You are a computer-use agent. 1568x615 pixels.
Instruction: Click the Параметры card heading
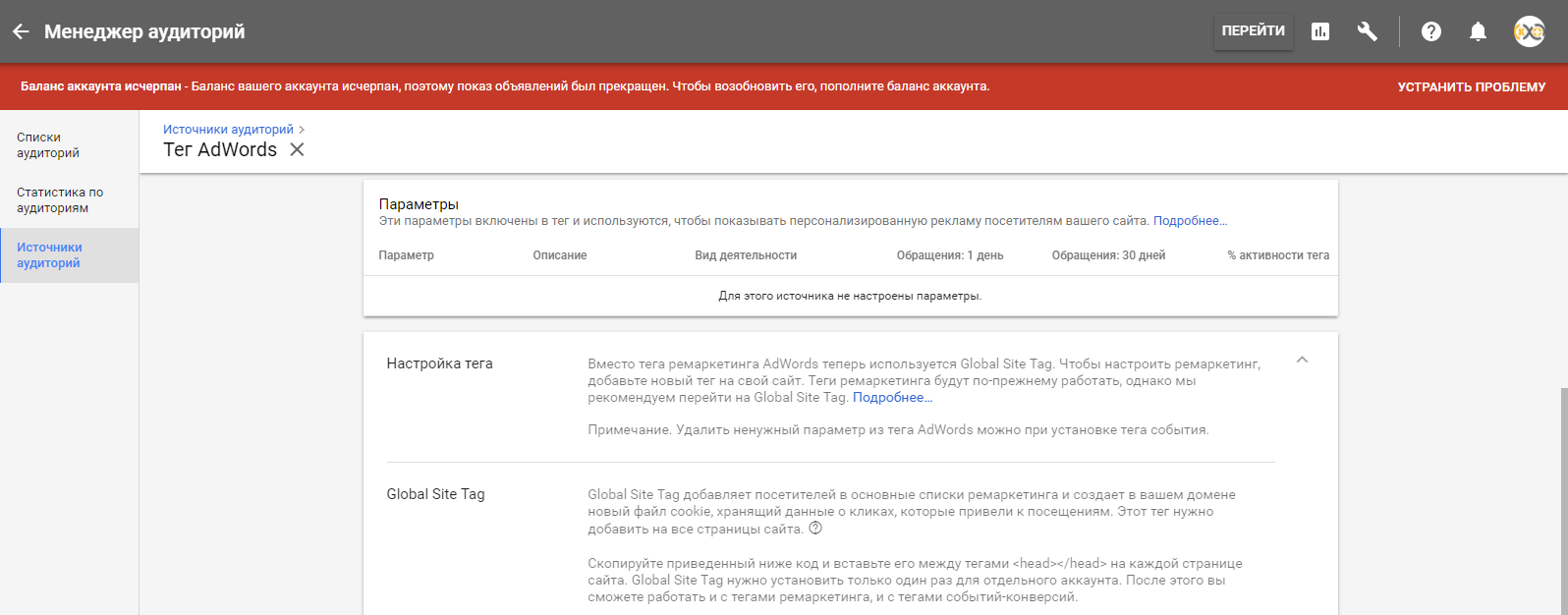pos(419,204)
